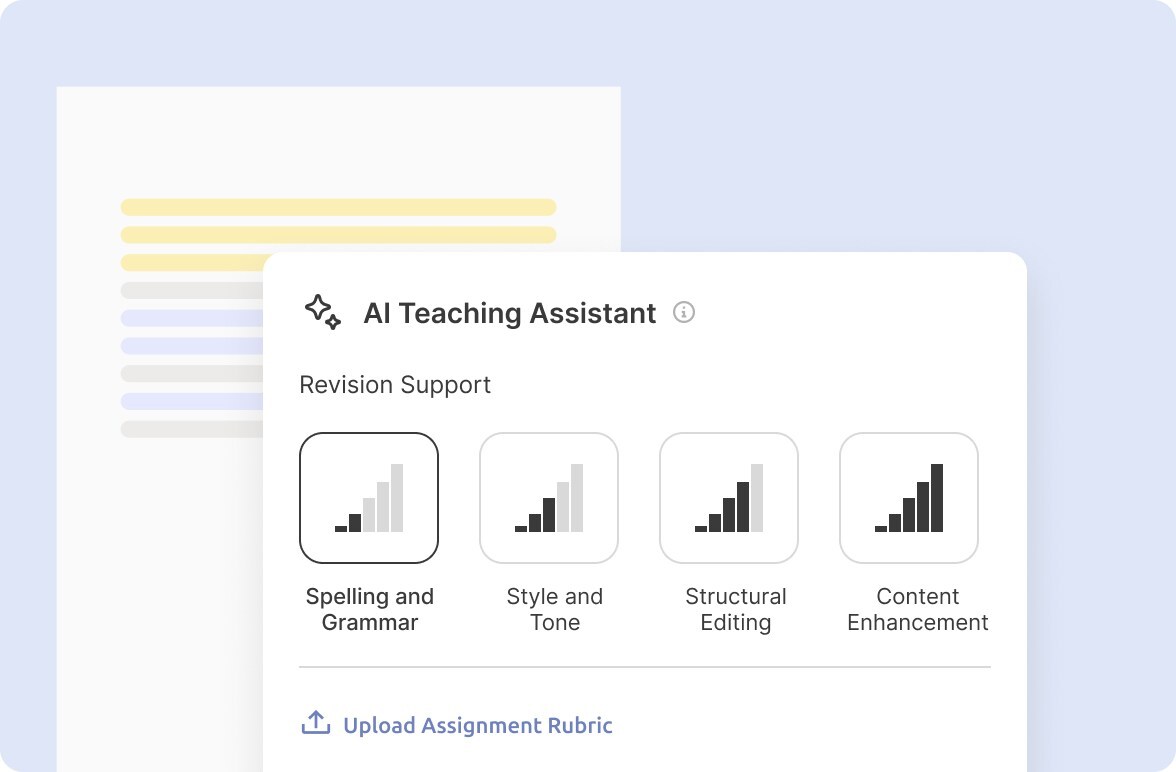Click the "Structural Editing" label text
The width and height of the screenshot is (1176, 772).
[736, 609]
